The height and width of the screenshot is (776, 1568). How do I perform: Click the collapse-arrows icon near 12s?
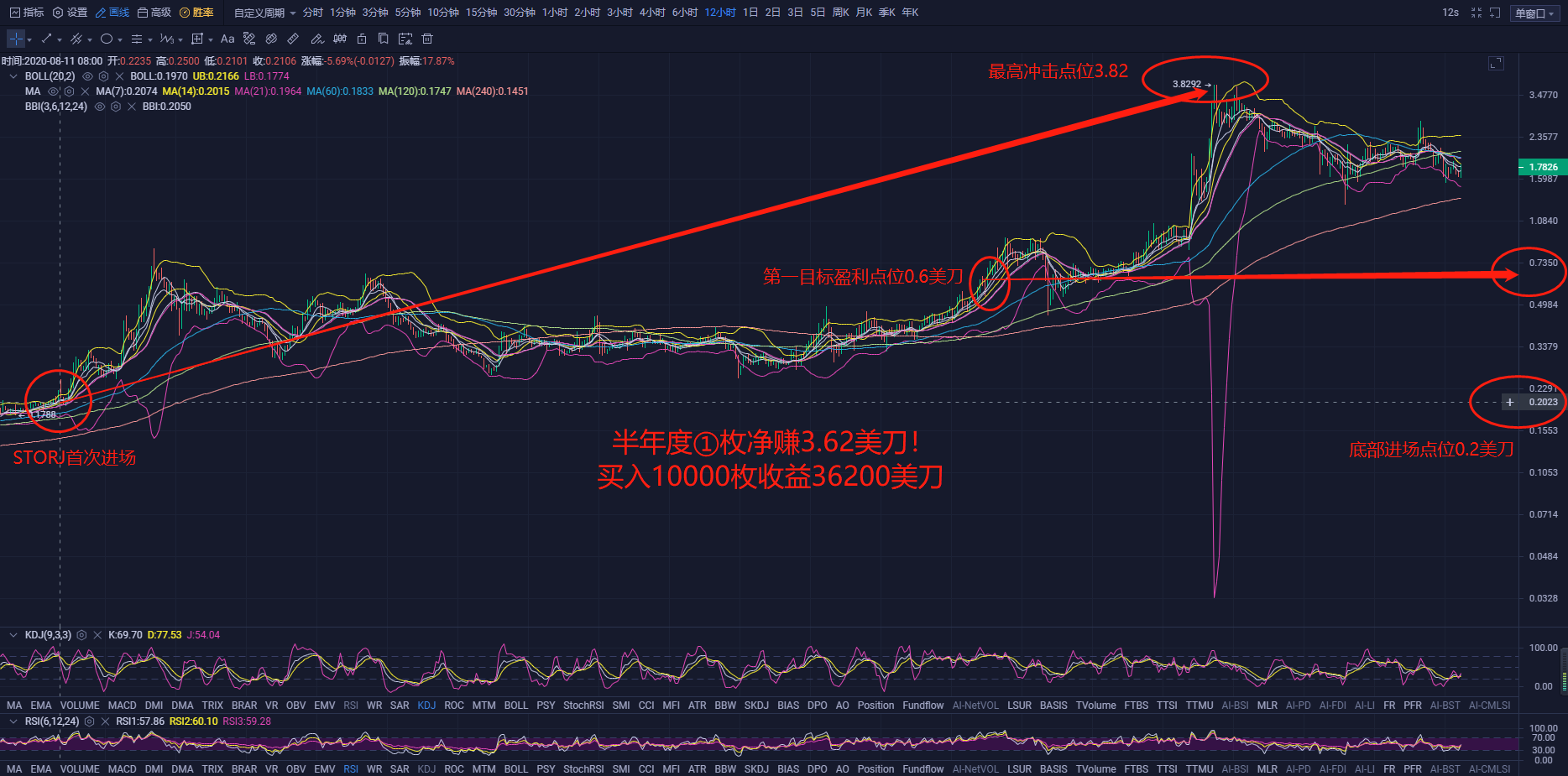tap(1477, 13)
